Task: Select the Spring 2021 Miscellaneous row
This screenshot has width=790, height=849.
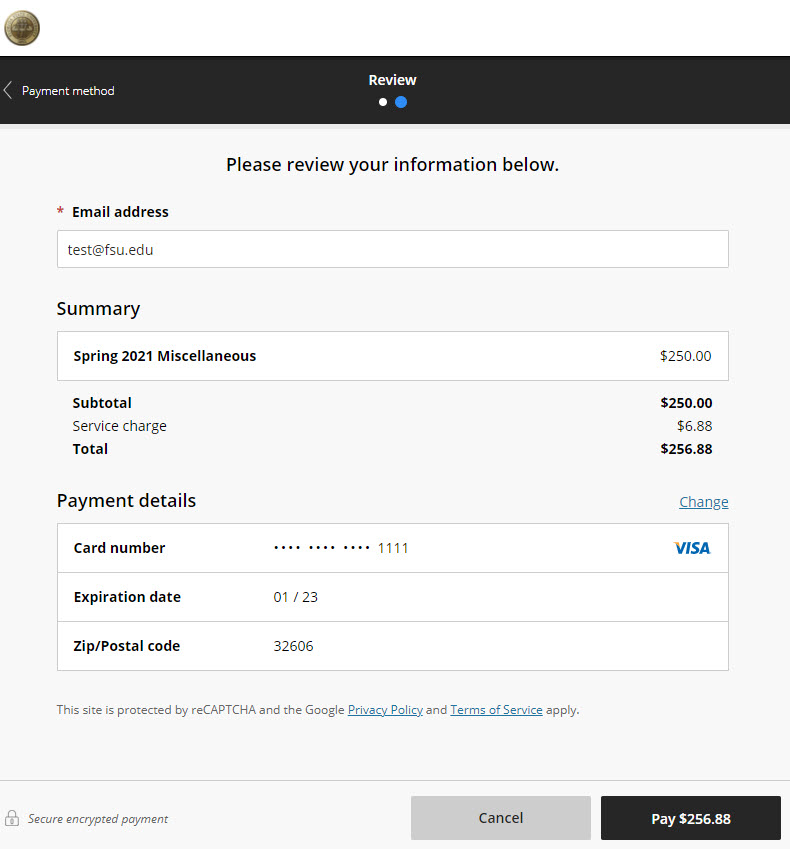Action: pos(392,355)
